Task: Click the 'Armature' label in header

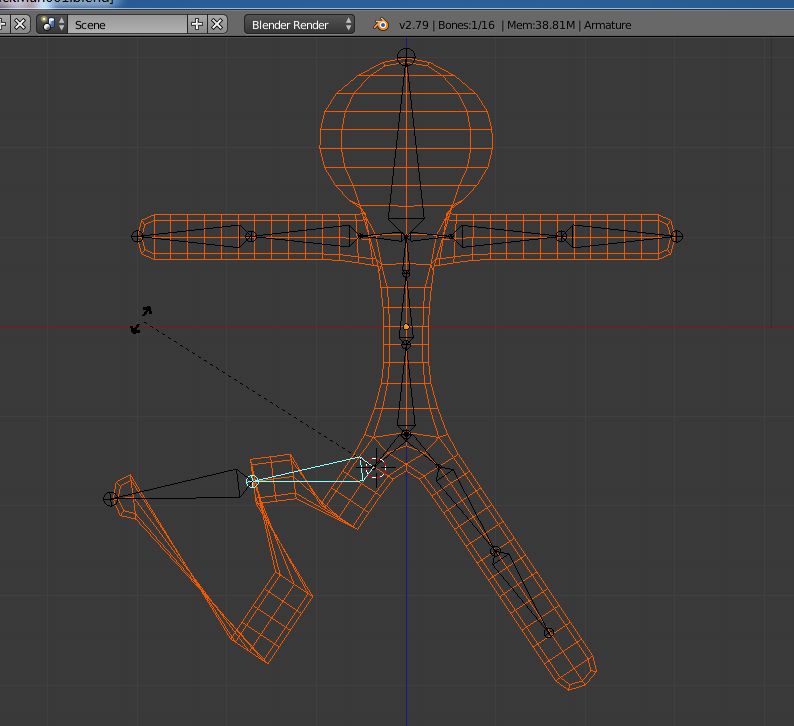Action: 607,25
